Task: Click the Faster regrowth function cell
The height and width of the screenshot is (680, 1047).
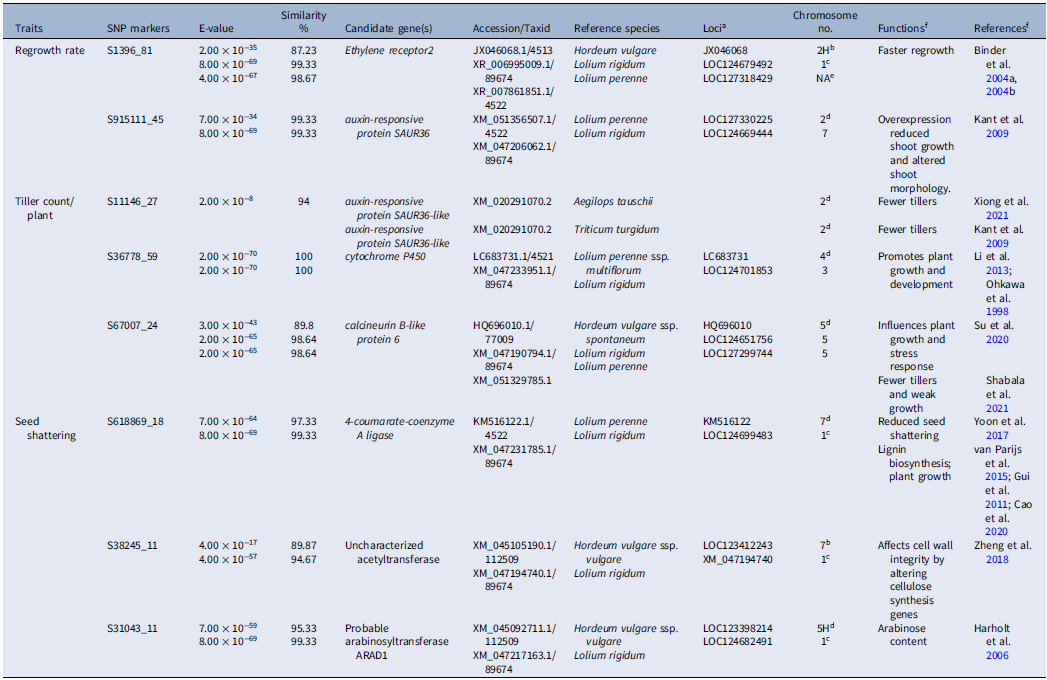Action: [915, 50]
